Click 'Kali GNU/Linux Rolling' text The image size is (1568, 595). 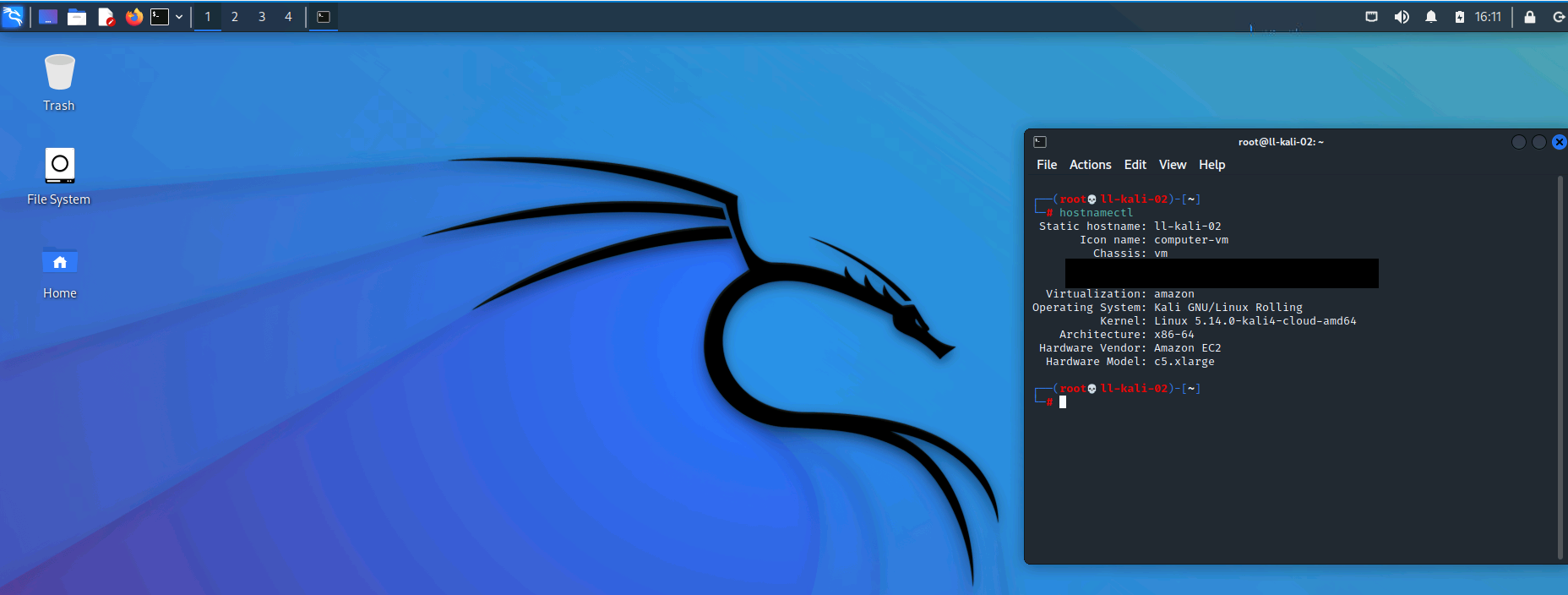pyautogui.click(x=1228, y=308)
